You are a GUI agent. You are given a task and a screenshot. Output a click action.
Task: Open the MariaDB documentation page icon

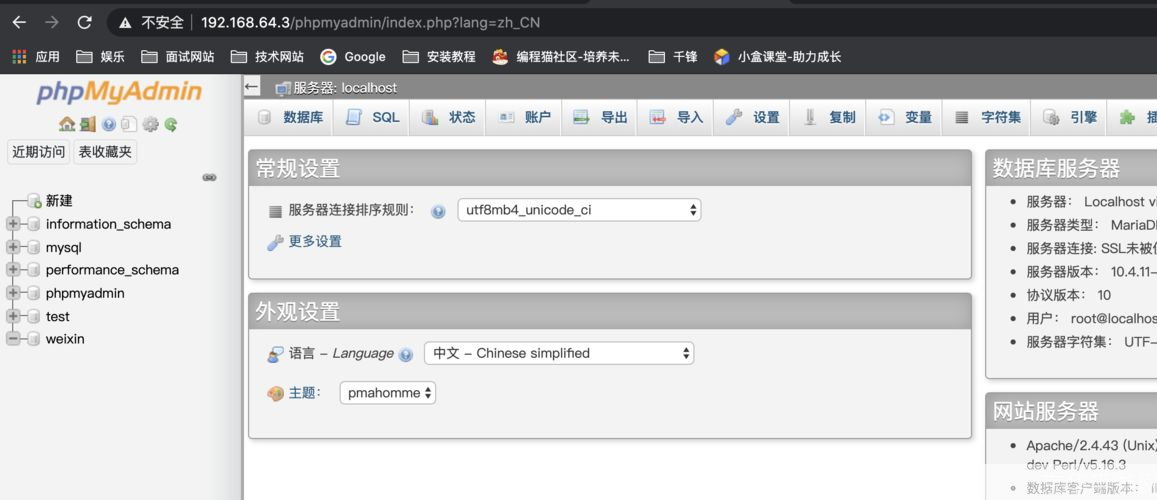[x=129, y=124]
